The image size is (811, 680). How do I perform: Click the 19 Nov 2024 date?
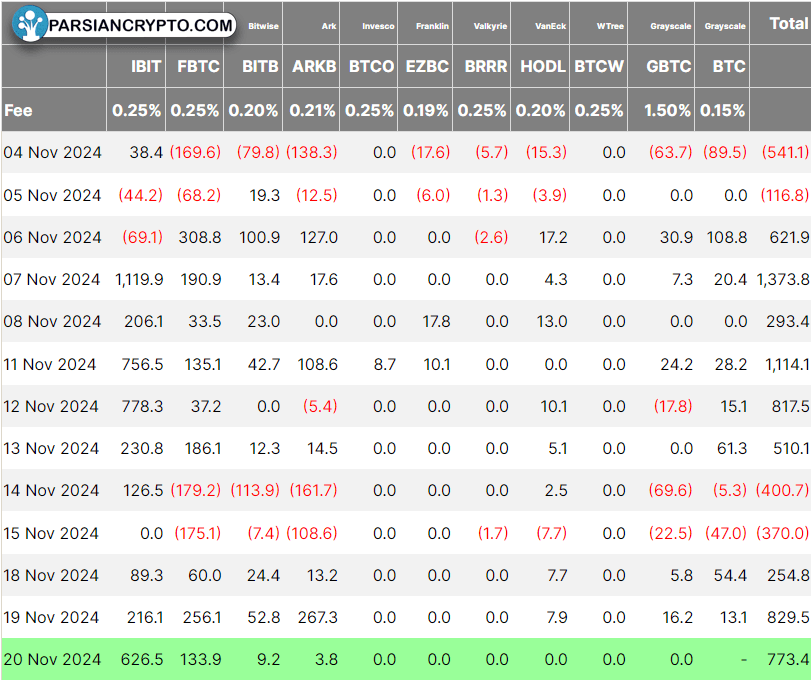(51, 617)
